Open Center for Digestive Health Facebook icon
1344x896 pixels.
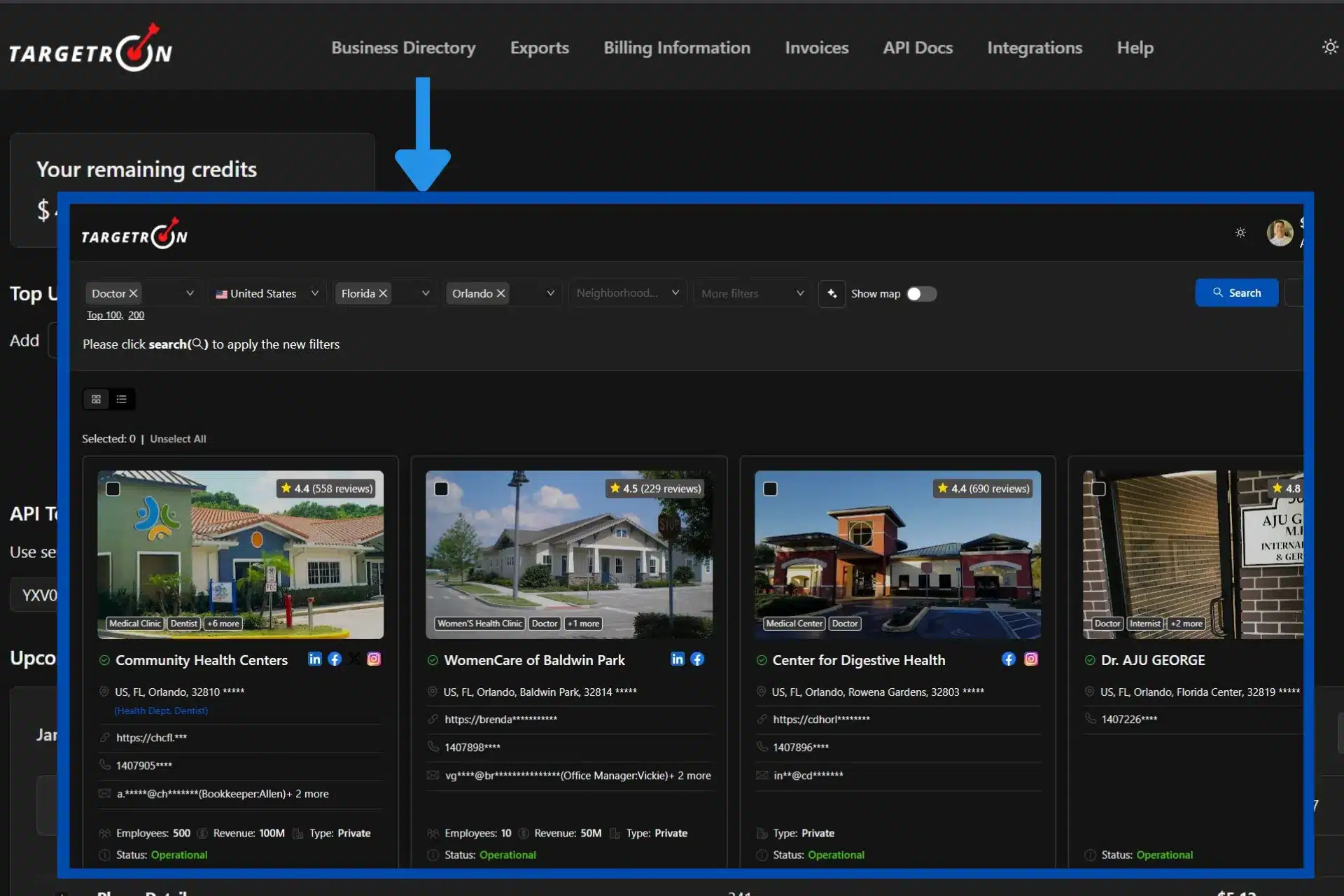tap(1008, 659)
